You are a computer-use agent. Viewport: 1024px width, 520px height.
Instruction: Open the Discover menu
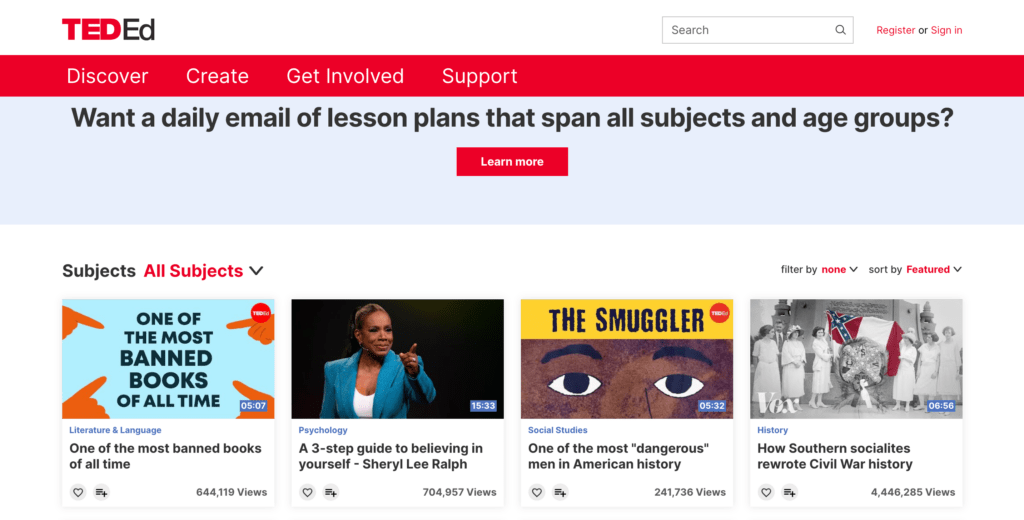[107, 76]
